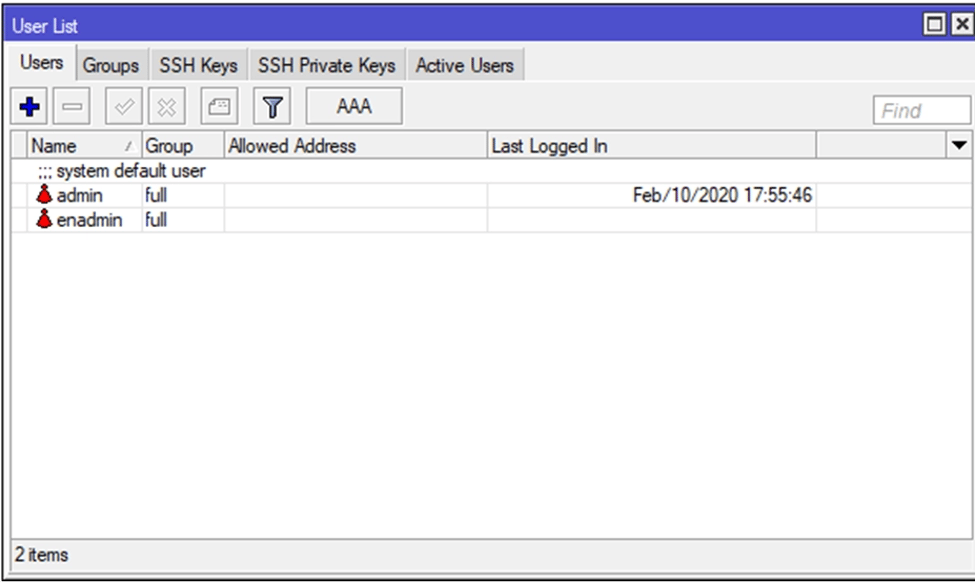Image resolution: width=979 pixels, height=583 pixels.
Task: Sort by Allowed Address column header
Action: [356, 146]
